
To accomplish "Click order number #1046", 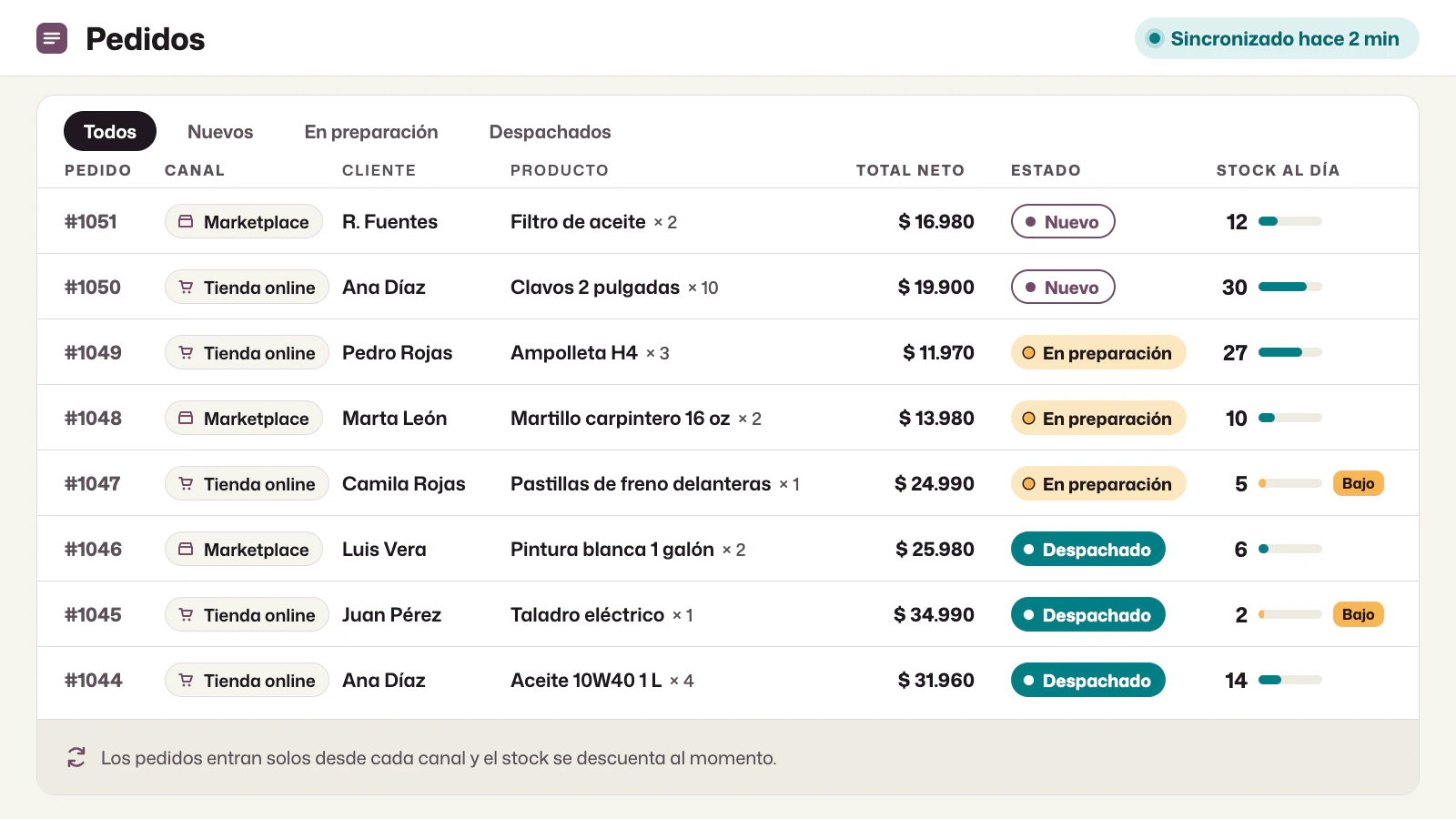I will 93,549.
